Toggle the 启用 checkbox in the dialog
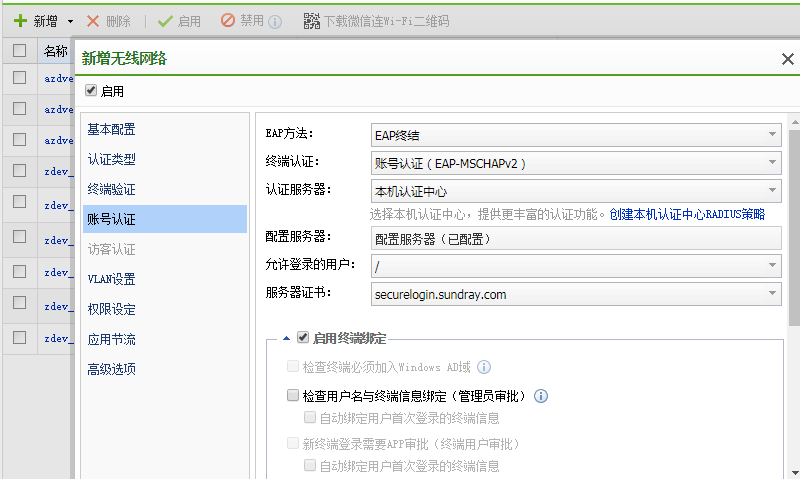Image resolution: width=800 pixels, height=479 pixels. click(x=91, y=90)
